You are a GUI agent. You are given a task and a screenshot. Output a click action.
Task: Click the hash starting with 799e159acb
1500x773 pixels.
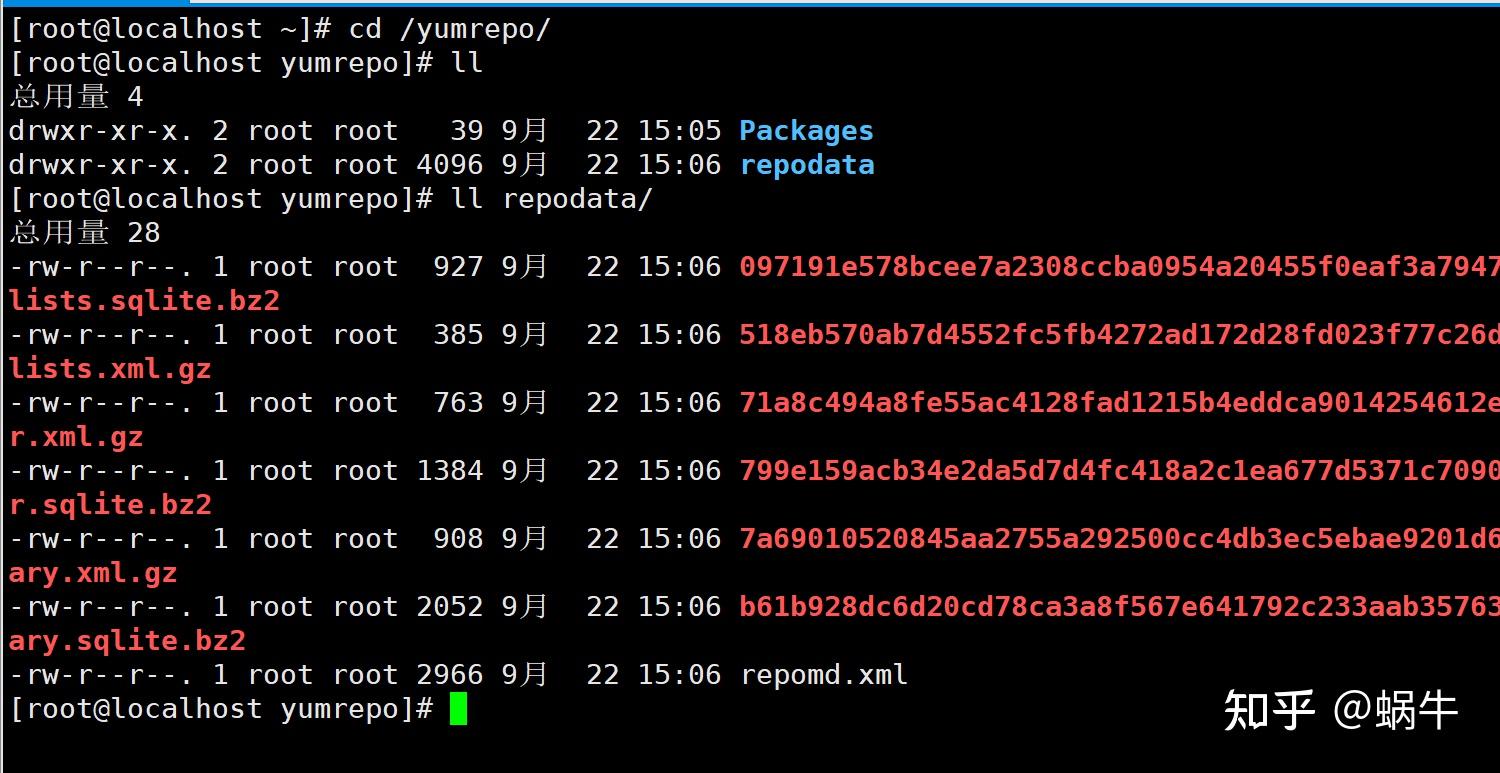pyautogui.click(x=1120, y=471)
